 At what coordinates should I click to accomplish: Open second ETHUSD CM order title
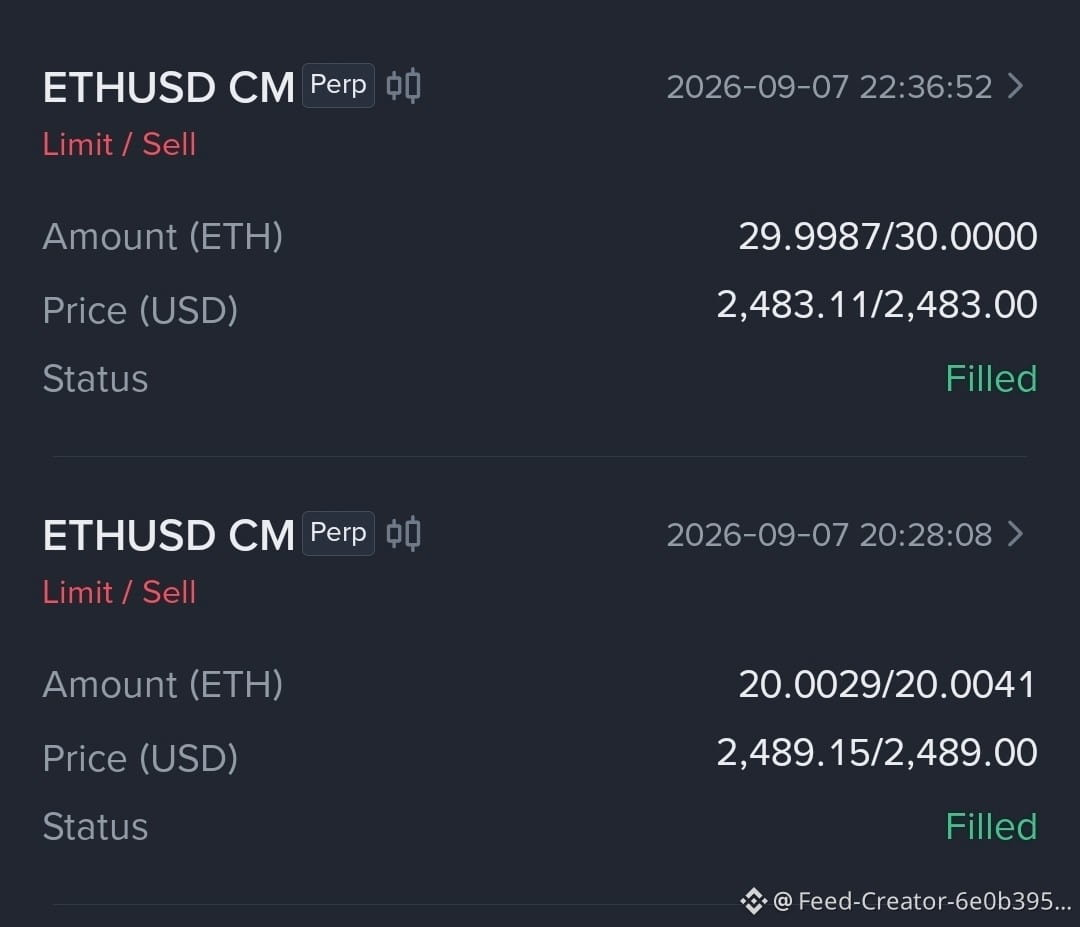tap(169, 535)
